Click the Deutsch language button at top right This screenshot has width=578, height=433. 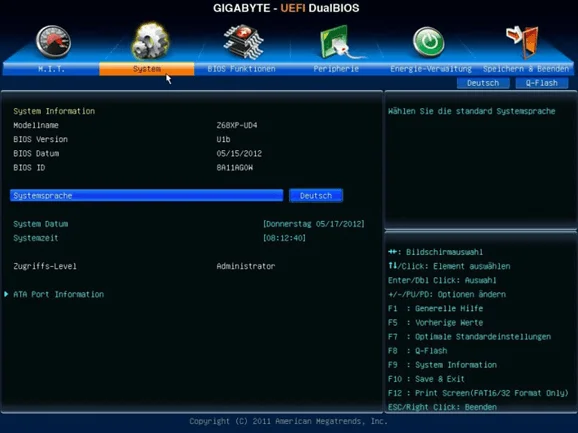[483, 83]
